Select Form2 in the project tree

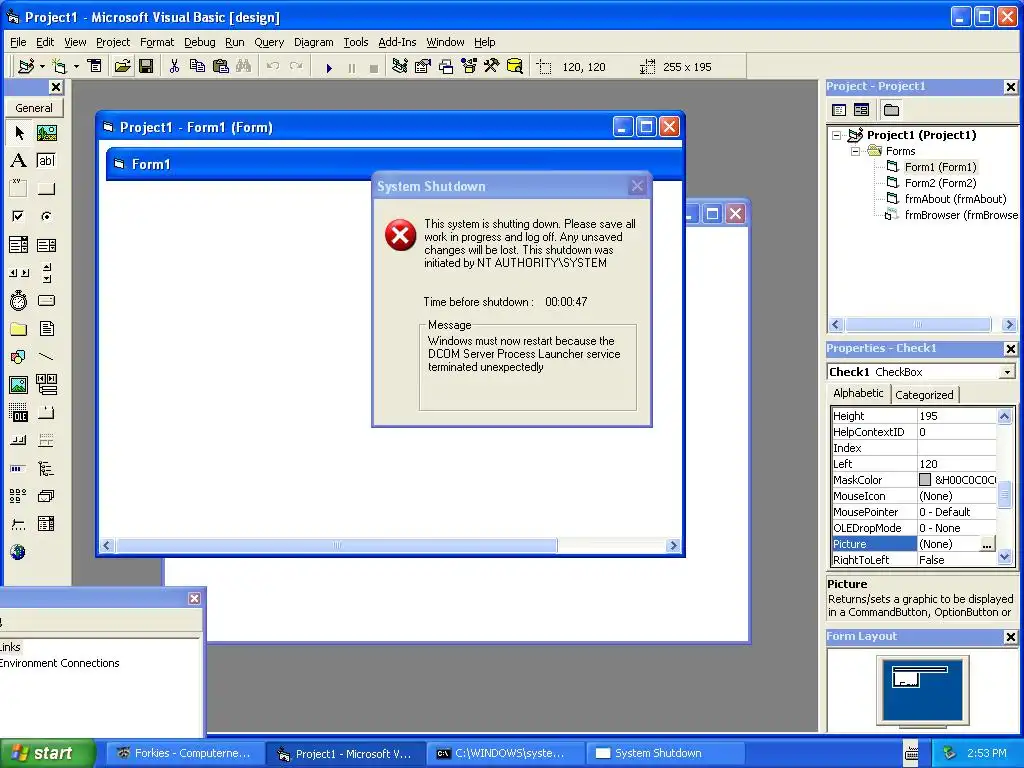(940, 183)
